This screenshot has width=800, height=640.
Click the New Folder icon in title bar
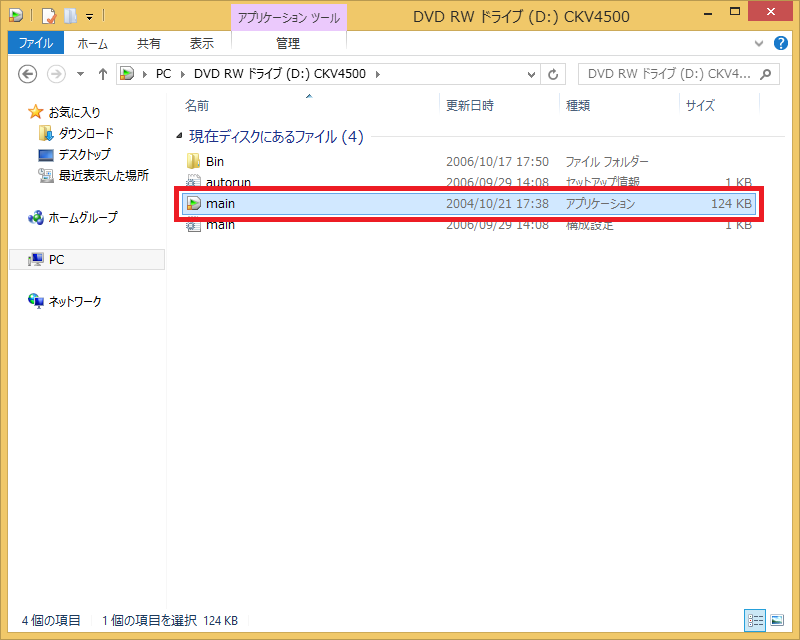(70, 16)
